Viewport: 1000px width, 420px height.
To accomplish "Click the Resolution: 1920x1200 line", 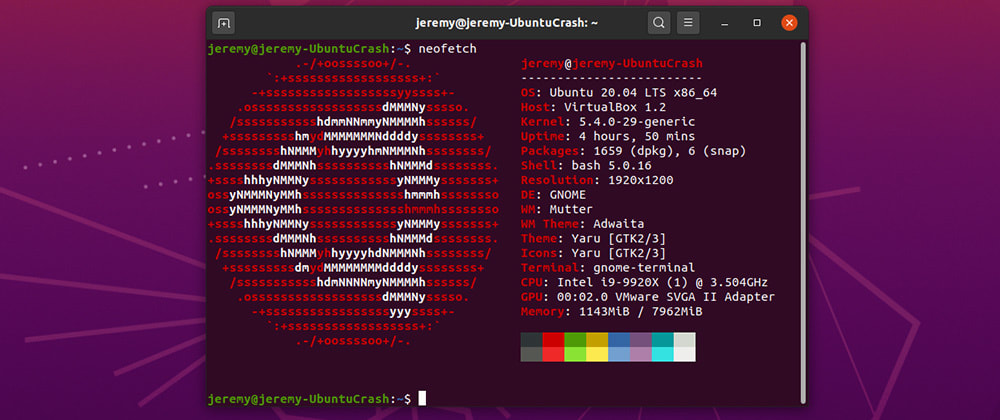I will pos(598,181).
